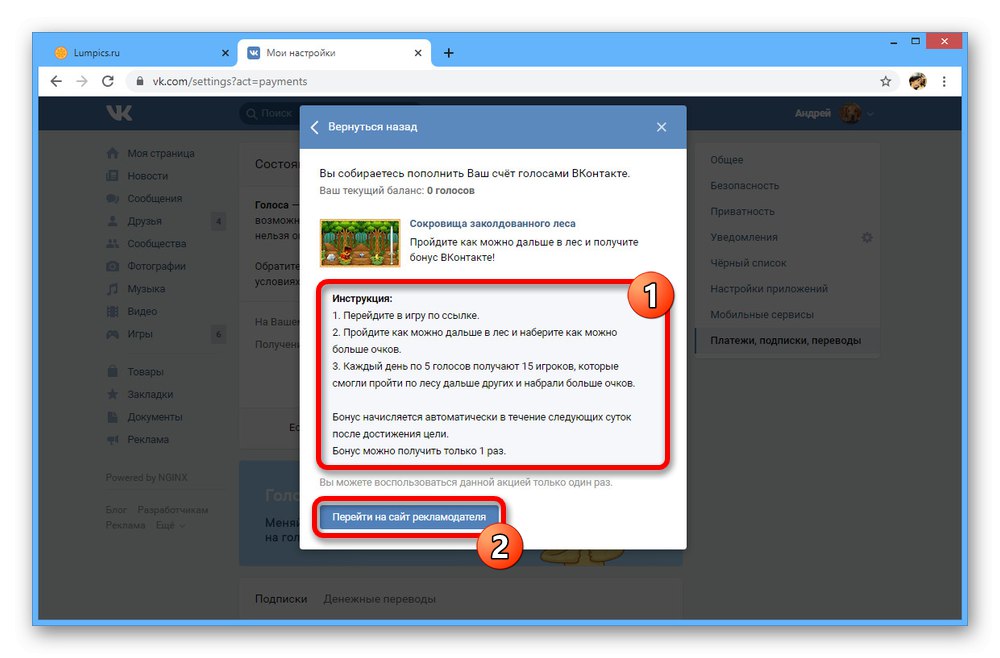Click the browser back arrow
The image size is (1000, 658).
[x=56, y=81]
